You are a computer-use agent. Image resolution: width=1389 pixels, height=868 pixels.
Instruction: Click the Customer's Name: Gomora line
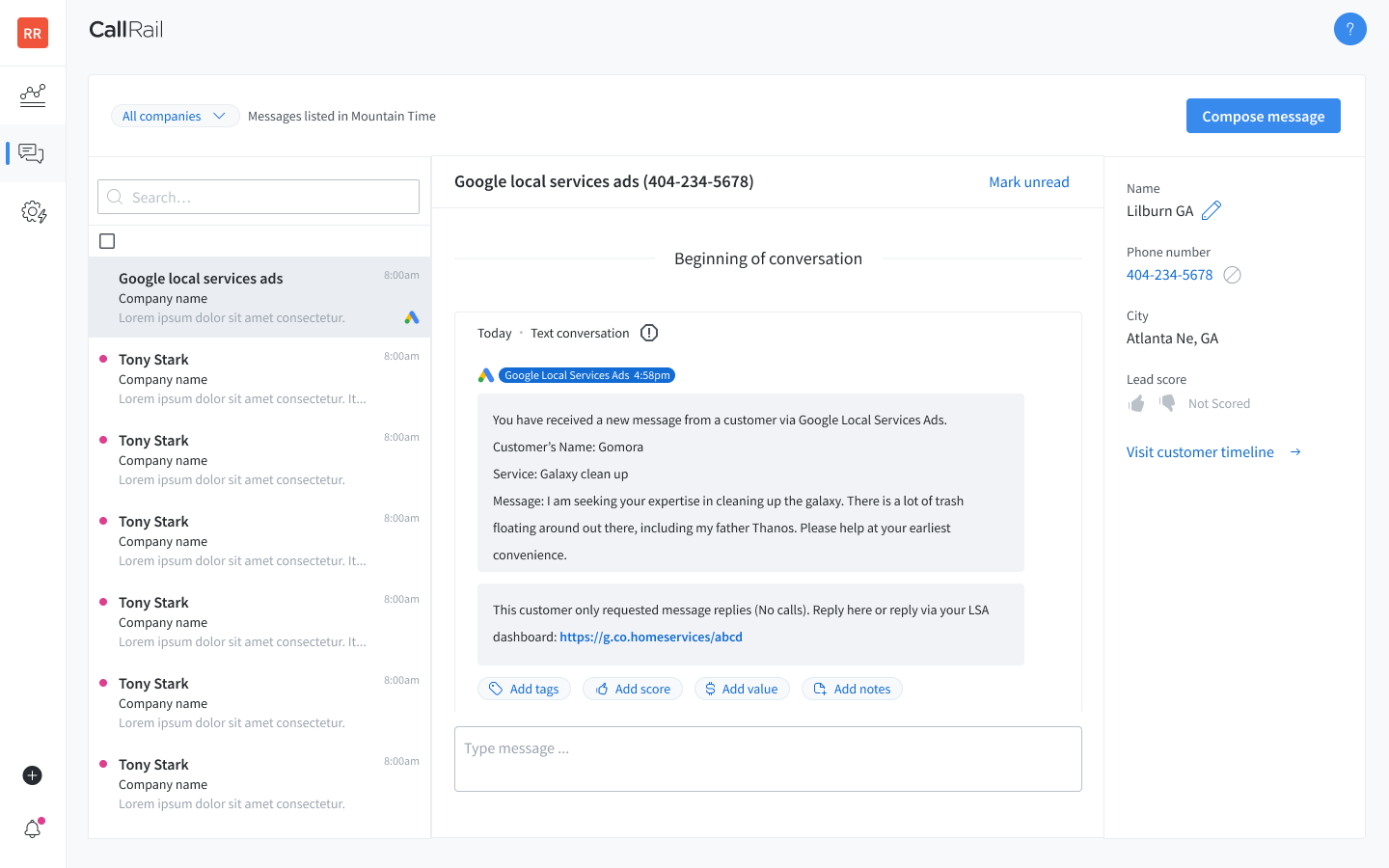coord(568,447)
